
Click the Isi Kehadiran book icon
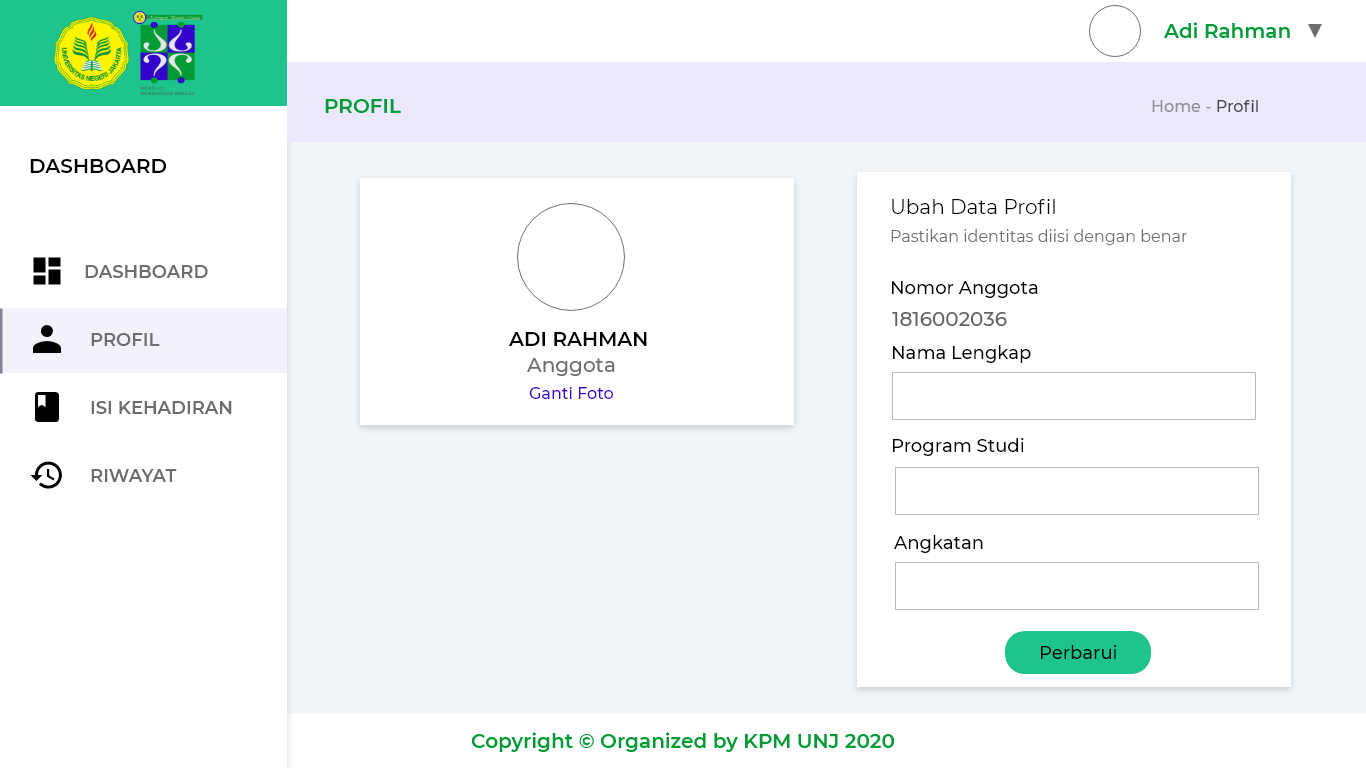click(x=47, y=407)
